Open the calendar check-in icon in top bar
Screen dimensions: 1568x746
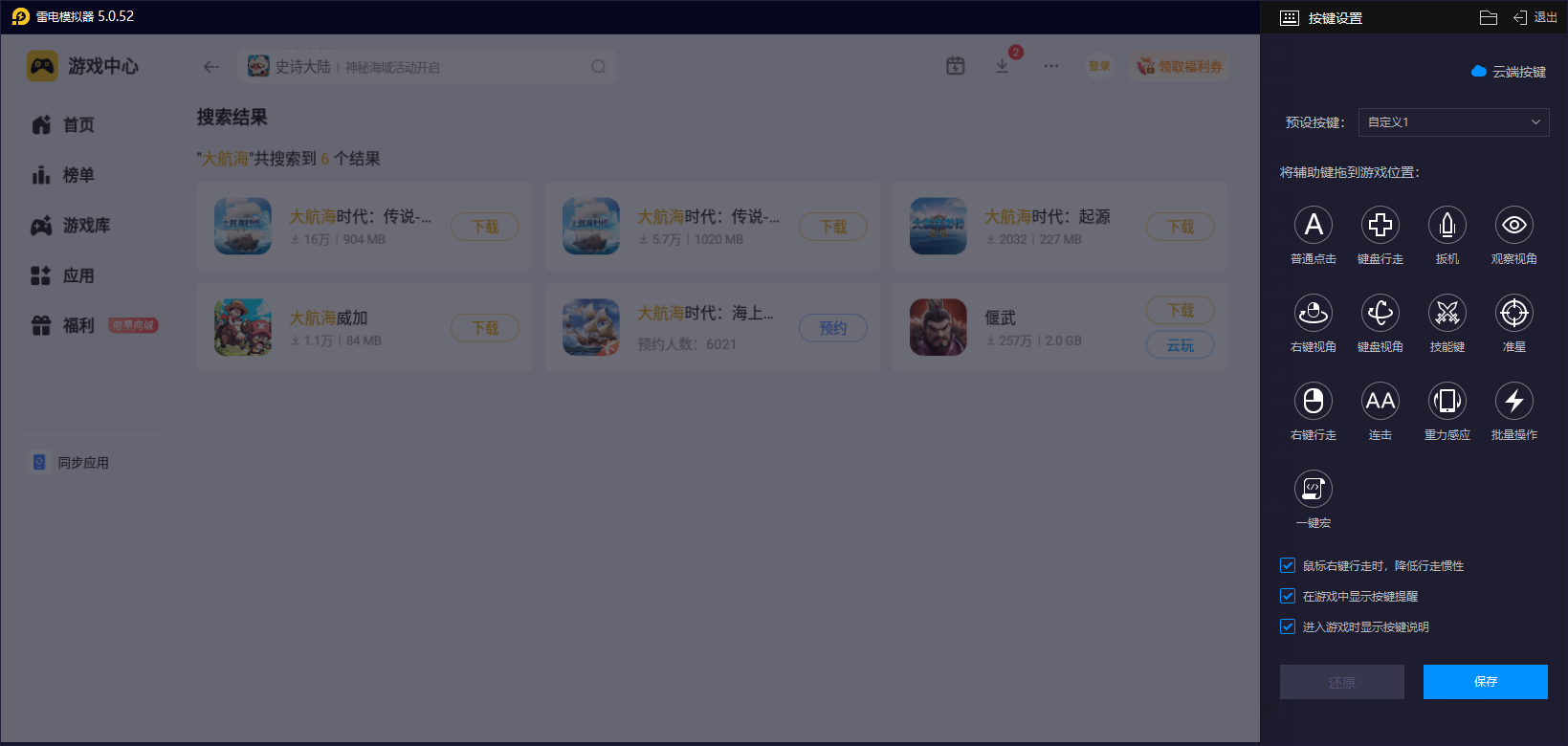point(956,66)
